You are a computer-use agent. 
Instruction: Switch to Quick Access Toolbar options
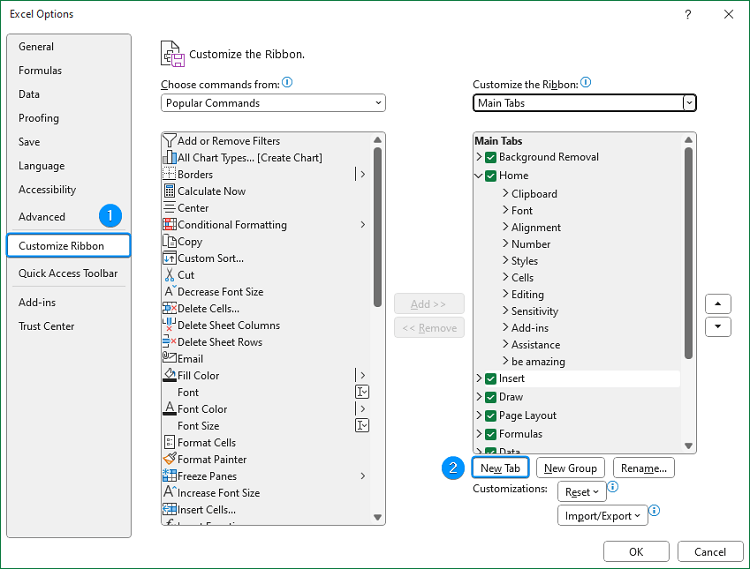(x=68, y=273)
